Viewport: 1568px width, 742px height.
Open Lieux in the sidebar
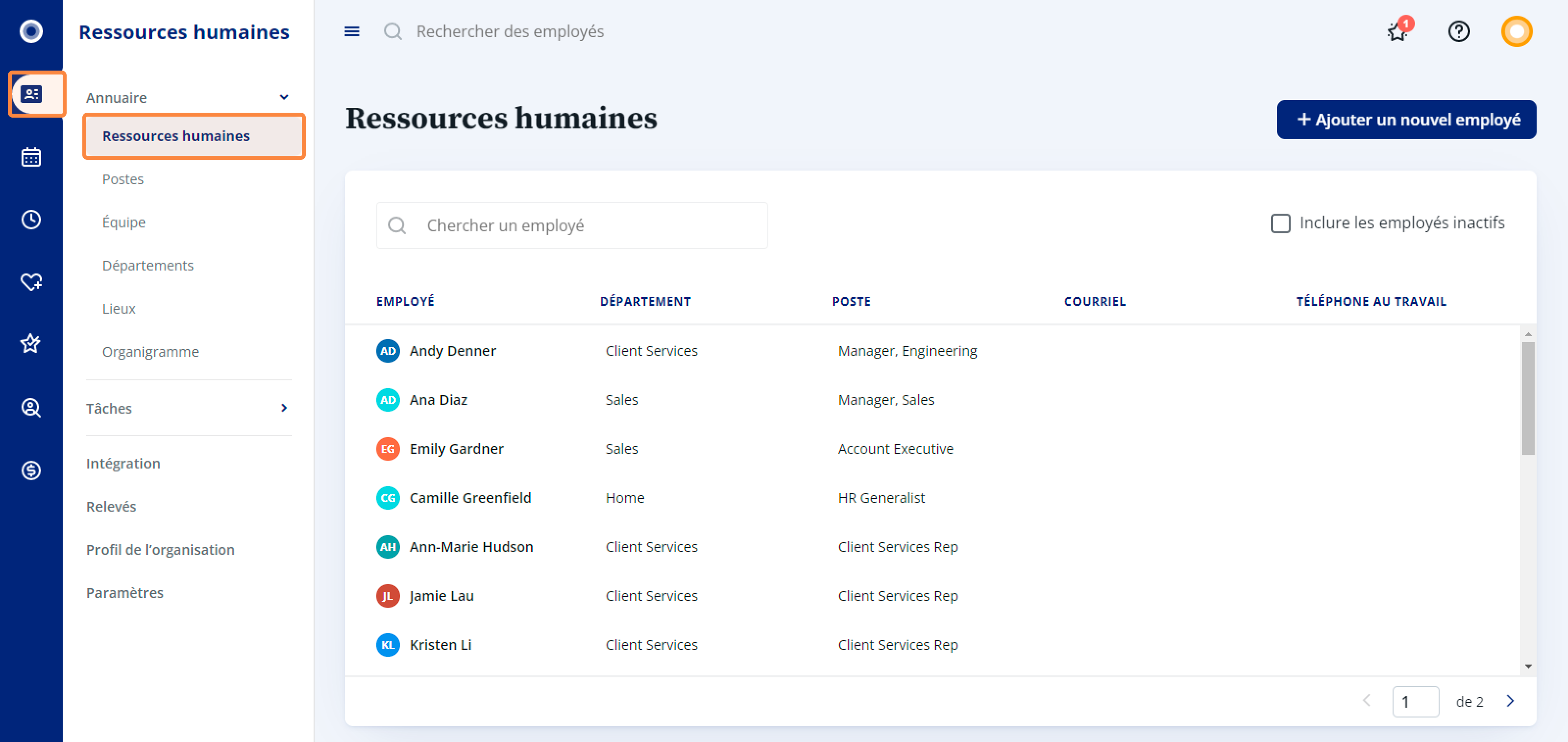119,309
